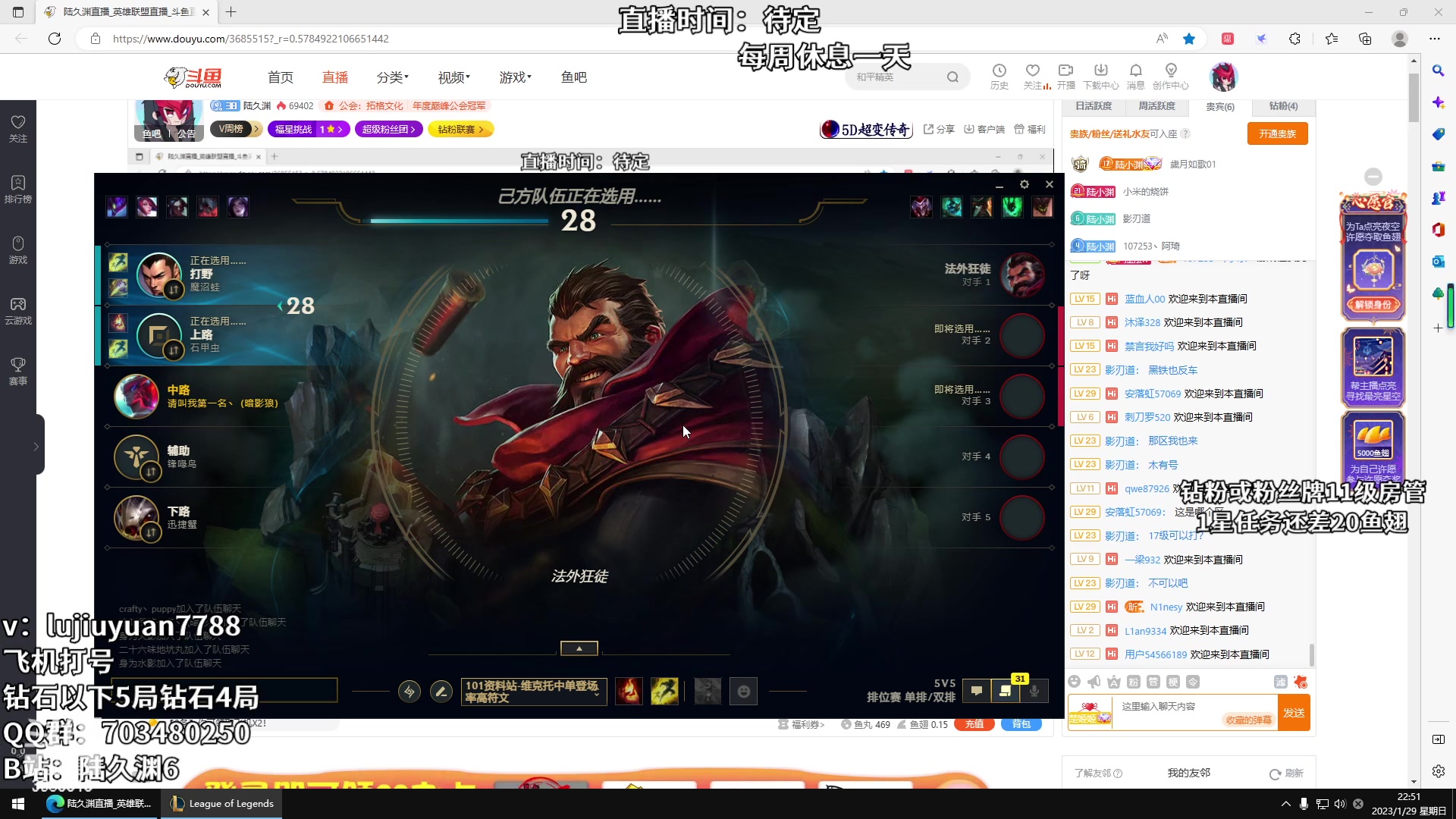Screen dimensions: 1456x819
Task: Open the user avatar in Douyu header
Action: 1223,77
